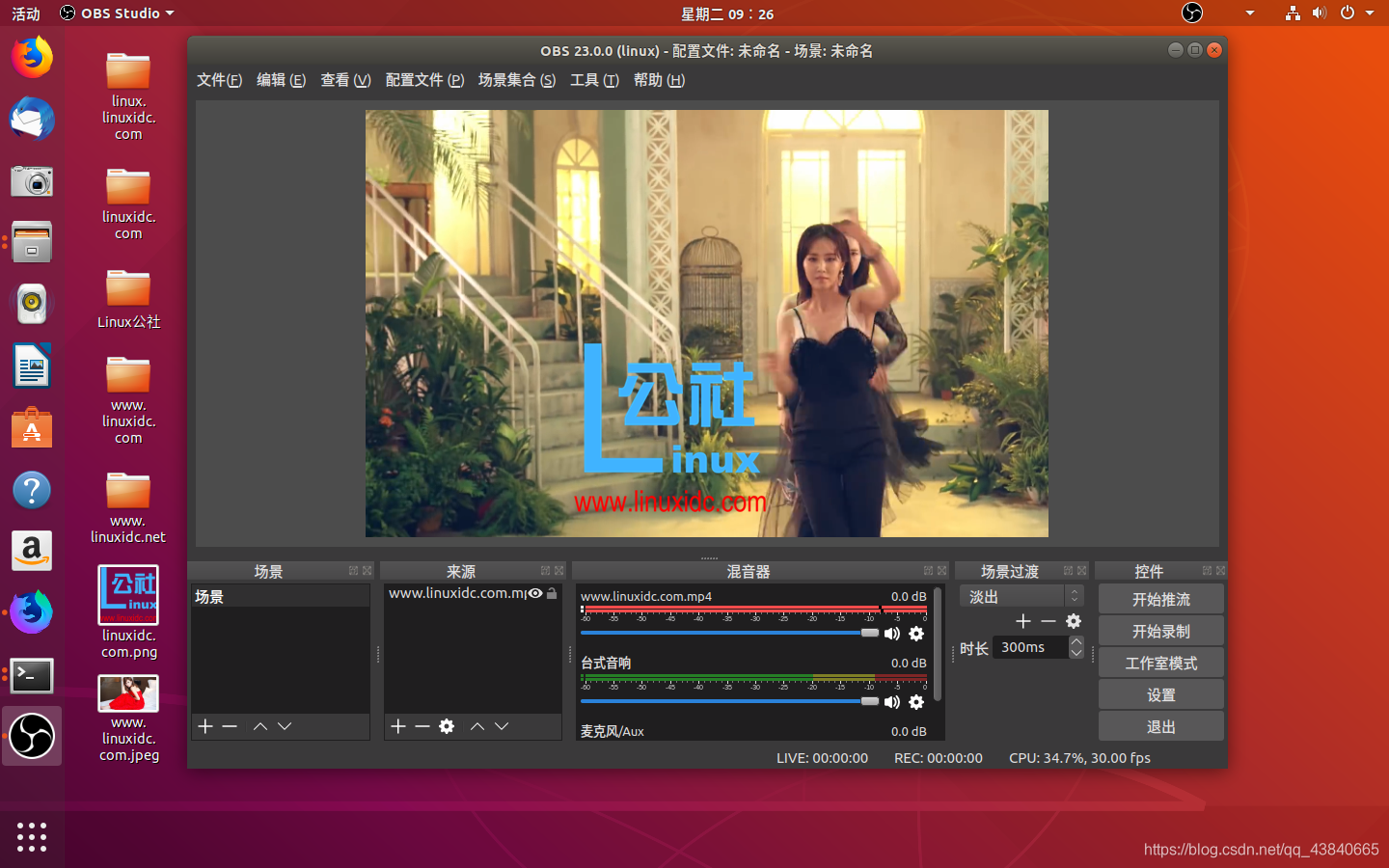The width and height of the screenshot is (1389, 868).
Task: Expand the tray dropdown next to OBS icon
Action: coord(1250,13)
